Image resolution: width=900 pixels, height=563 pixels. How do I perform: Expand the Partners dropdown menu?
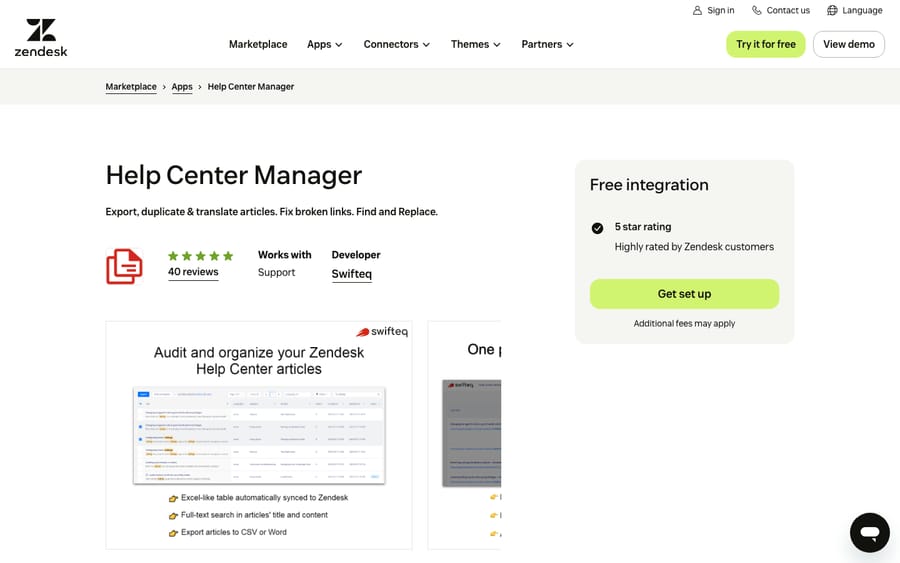point(547,44)
